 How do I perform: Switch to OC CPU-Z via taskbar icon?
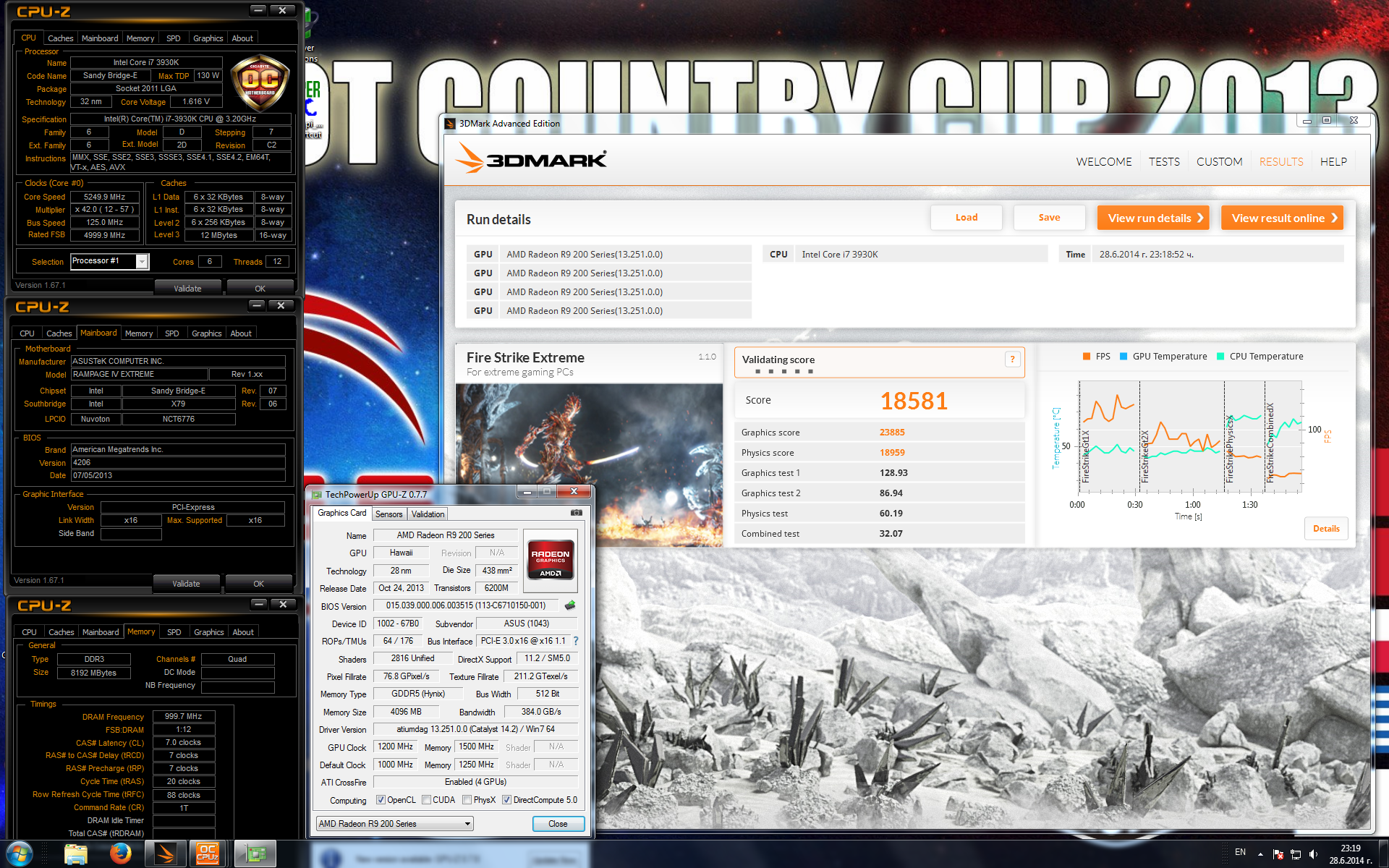(x=208, y=854)
